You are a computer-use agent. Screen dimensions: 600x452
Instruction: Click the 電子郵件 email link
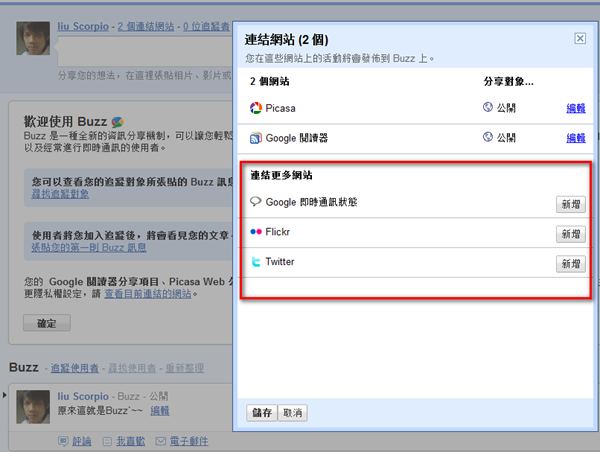coord(189,441)
